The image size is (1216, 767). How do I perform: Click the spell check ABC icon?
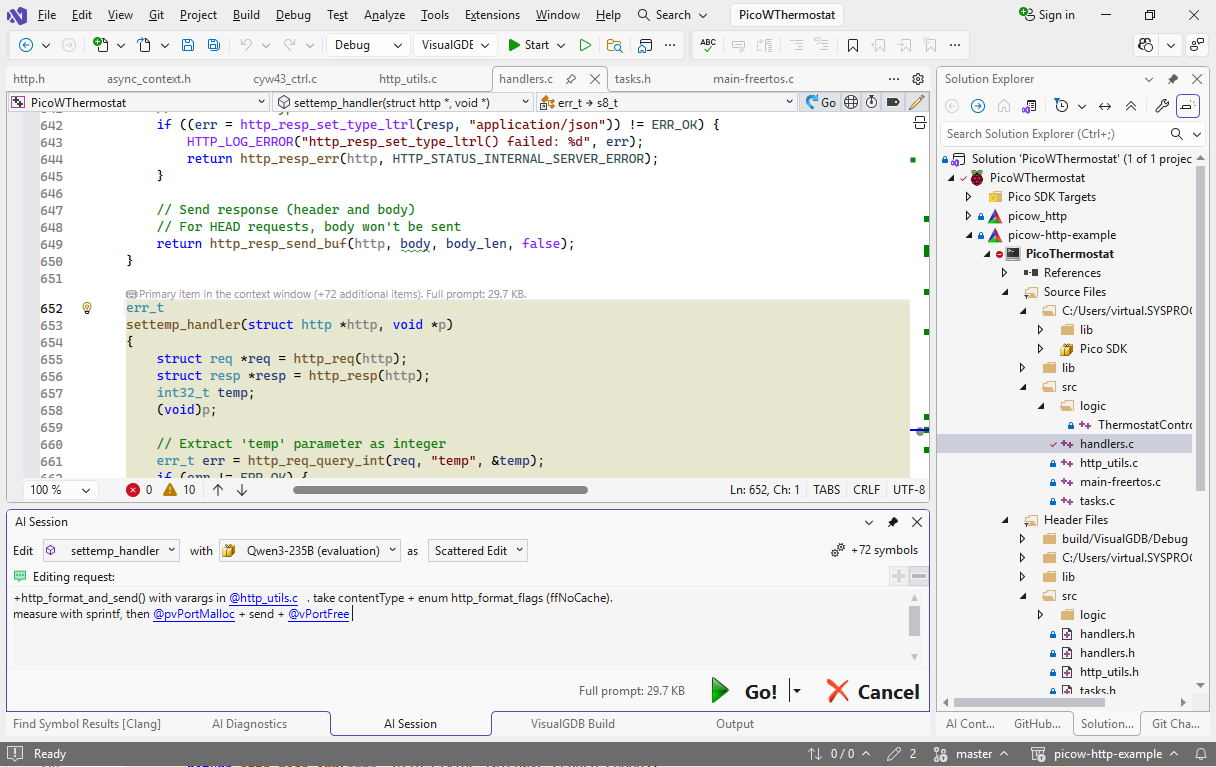pyautogui.click(x=708, y=45)
